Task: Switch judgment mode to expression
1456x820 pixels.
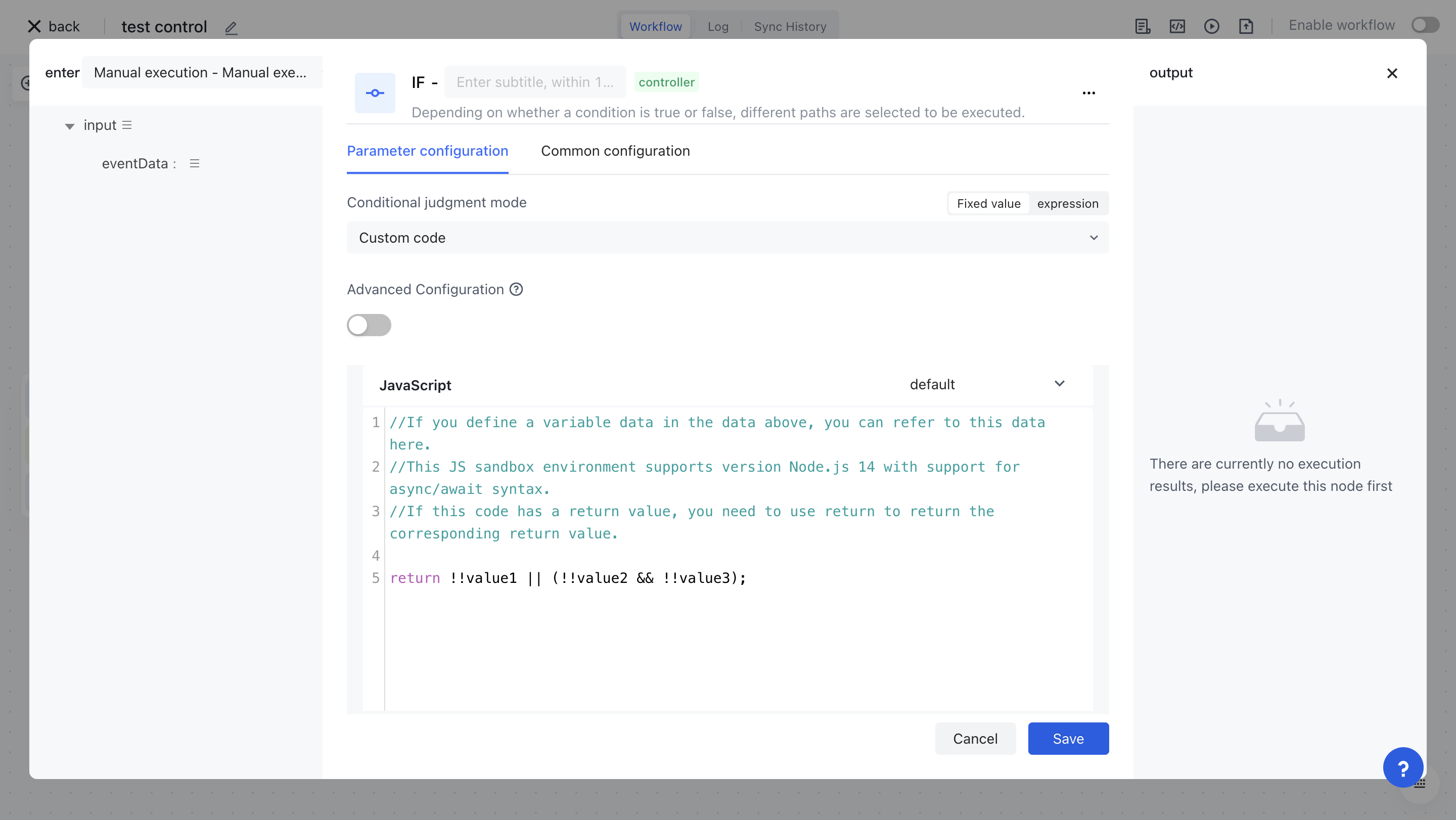Action: click(1068, 203)
